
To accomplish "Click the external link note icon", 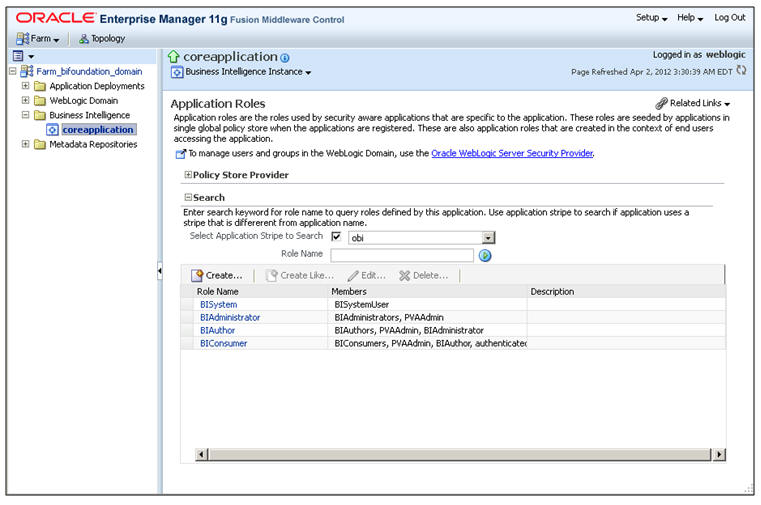I will click(x=181, y=154).
